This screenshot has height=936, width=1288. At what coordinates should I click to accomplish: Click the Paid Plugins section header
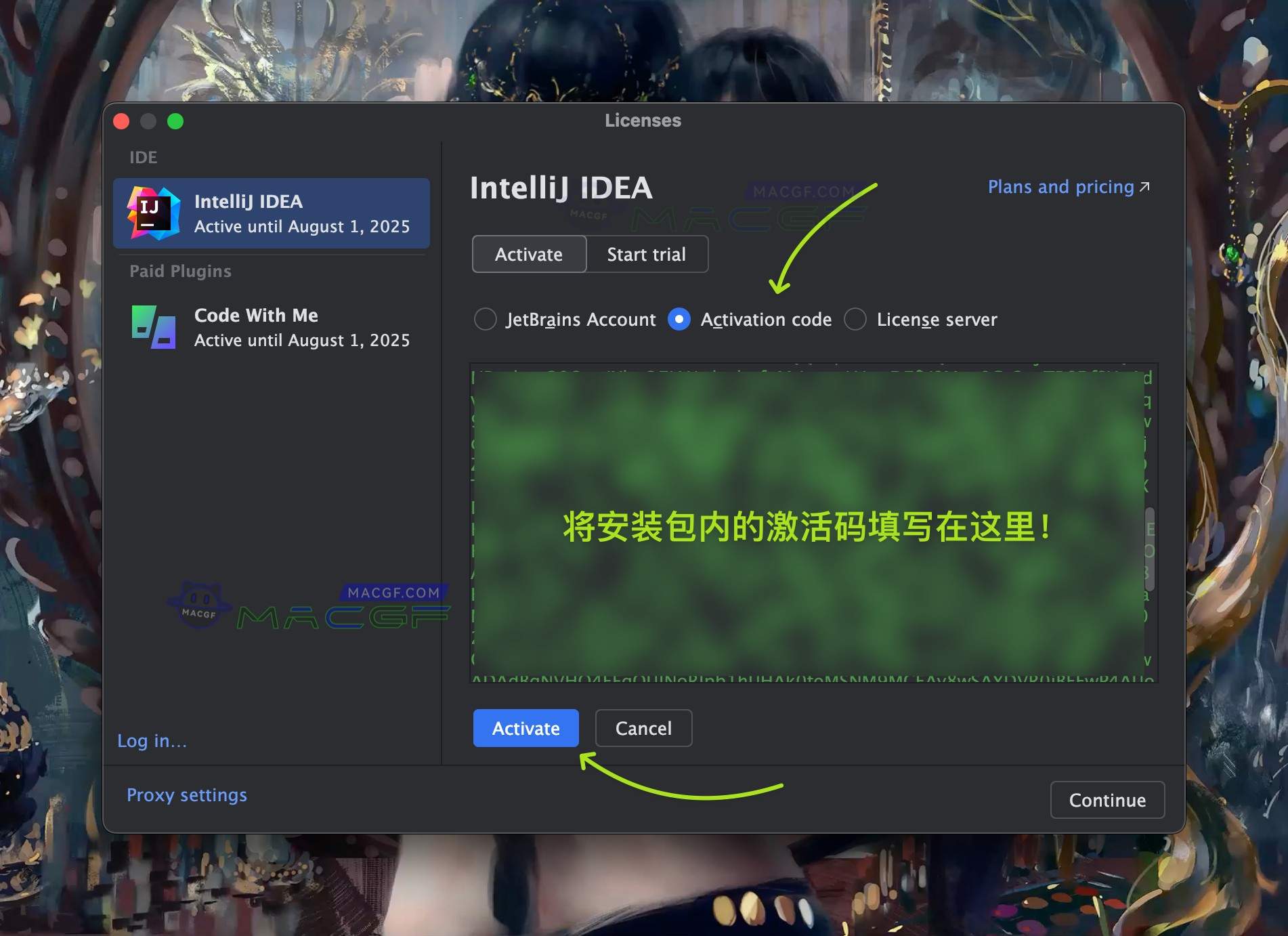(179, 271)
